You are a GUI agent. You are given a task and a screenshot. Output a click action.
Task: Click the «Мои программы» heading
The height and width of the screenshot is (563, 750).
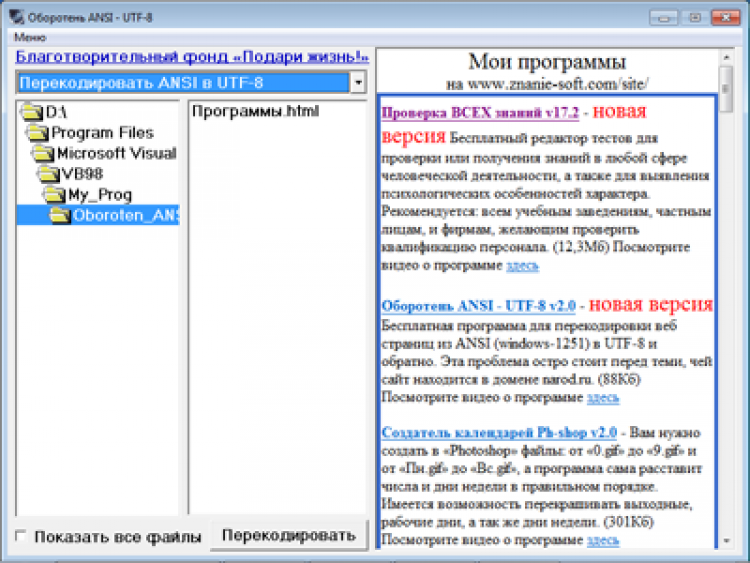point(547,62)
